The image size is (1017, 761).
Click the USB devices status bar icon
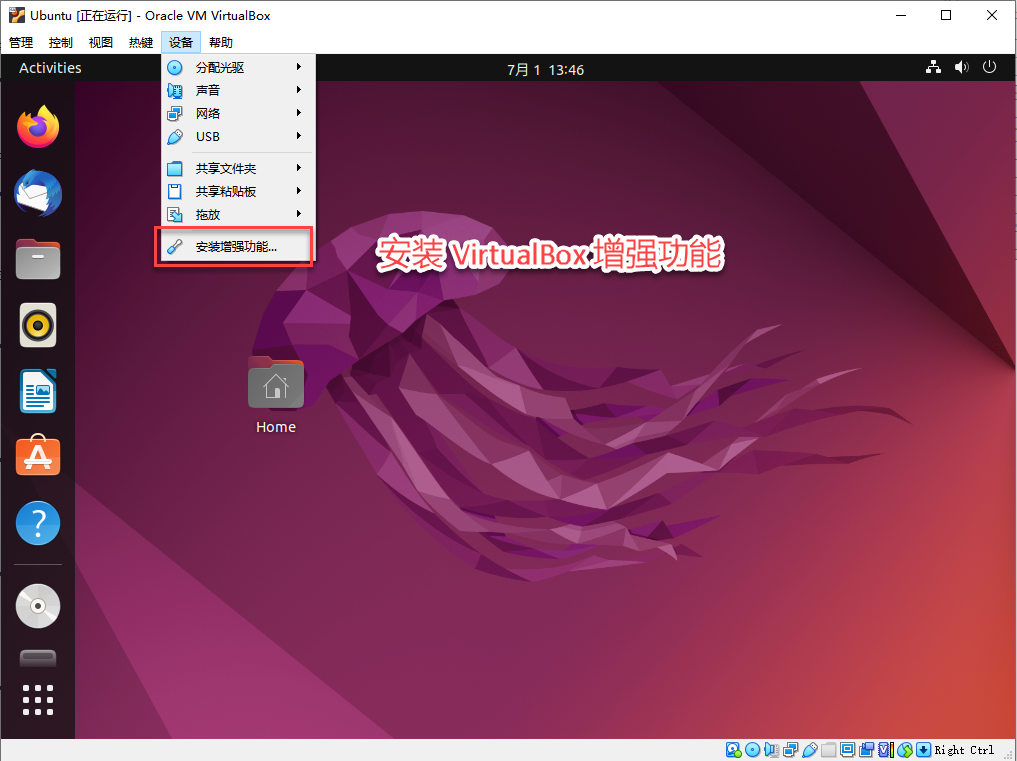tap(810, 750)
